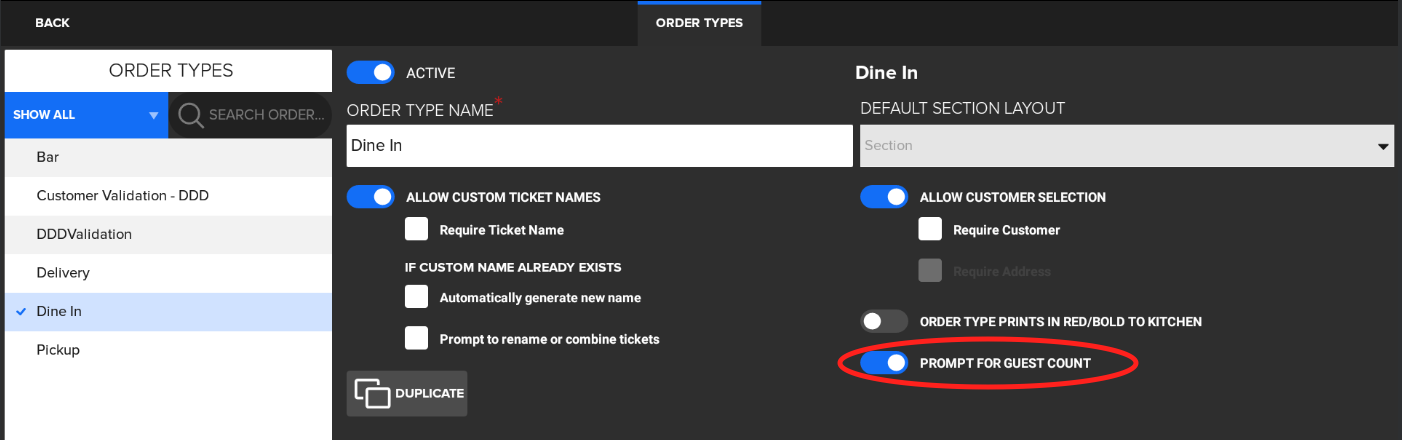Check Automatically generate new name
Image resolution: width=1402 pixels, height=440 pixels.
click(417, 297)
